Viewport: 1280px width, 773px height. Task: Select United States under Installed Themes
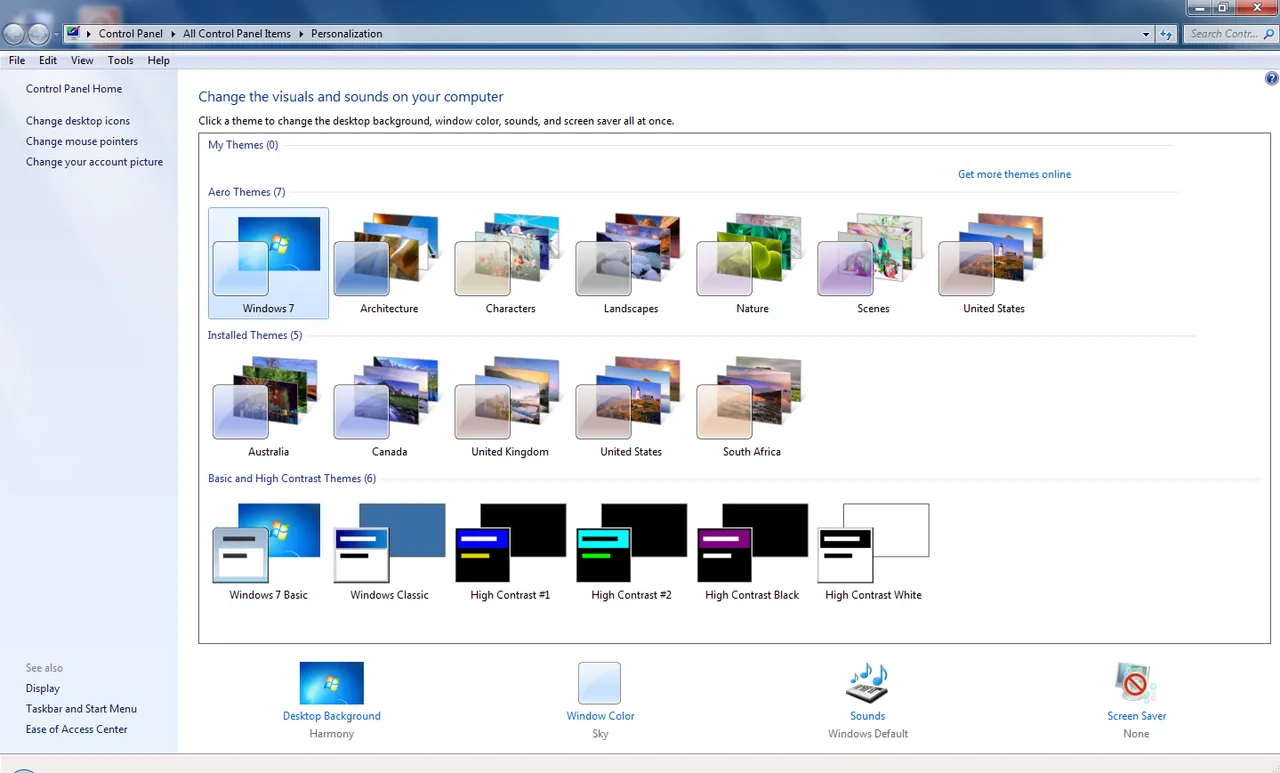[x=631, y=406]
